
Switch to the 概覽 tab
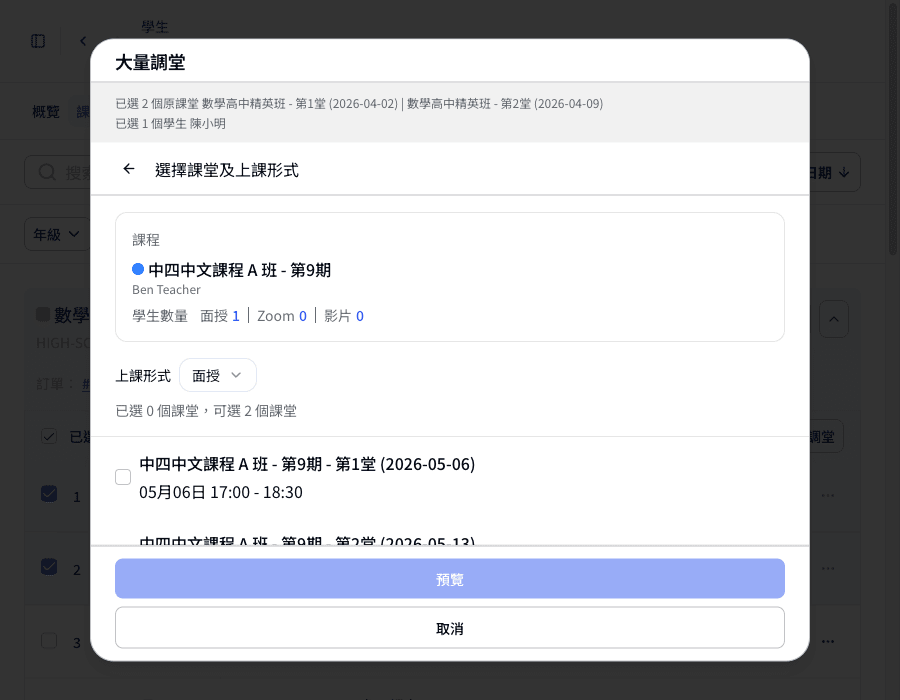(x=46, y=112)
